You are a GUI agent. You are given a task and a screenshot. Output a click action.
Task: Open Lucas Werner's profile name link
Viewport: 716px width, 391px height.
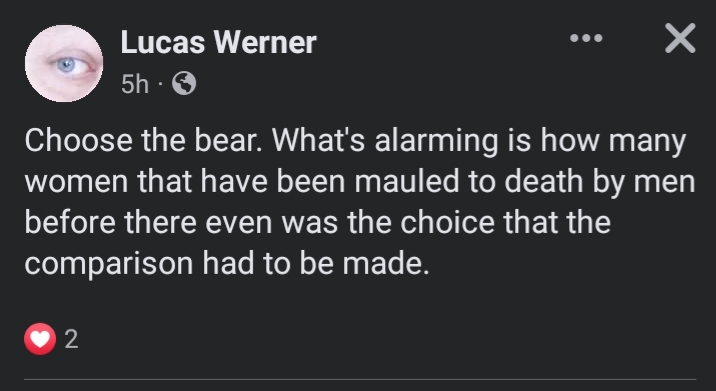pos(218,42)
